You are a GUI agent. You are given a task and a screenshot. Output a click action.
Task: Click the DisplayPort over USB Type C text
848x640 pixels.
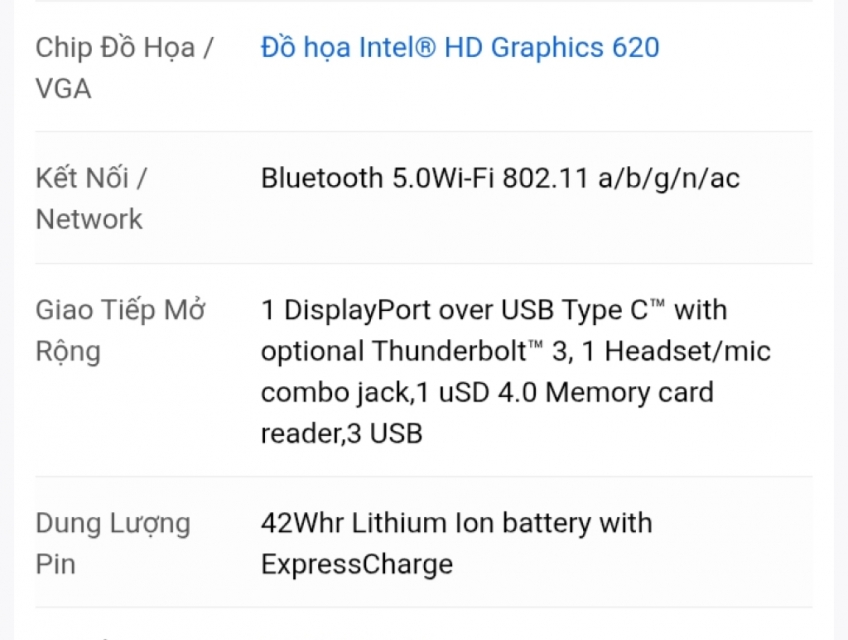465,310
